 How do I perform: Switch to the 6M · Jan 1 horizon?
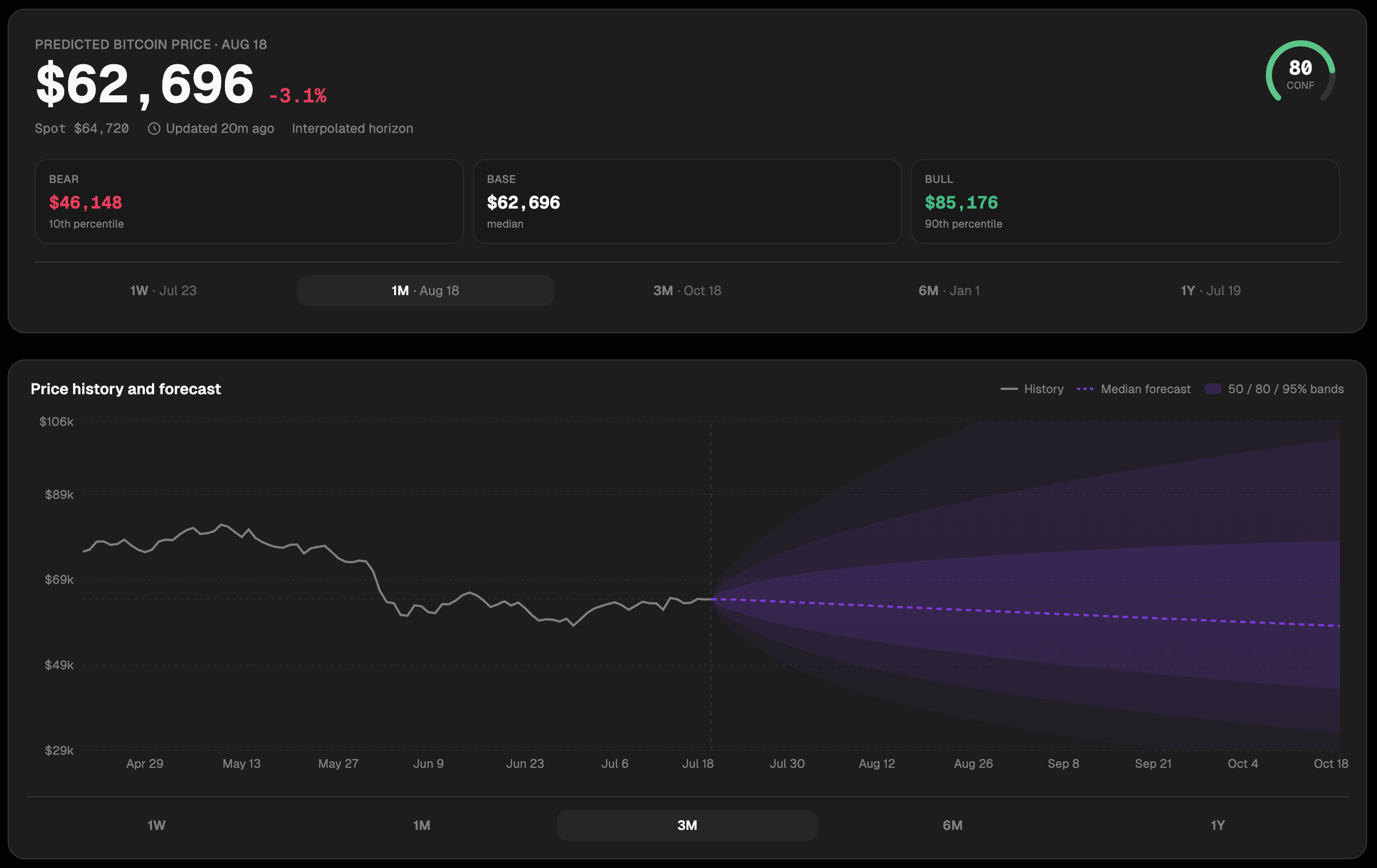pyautogui.click(x=949, y=290)
